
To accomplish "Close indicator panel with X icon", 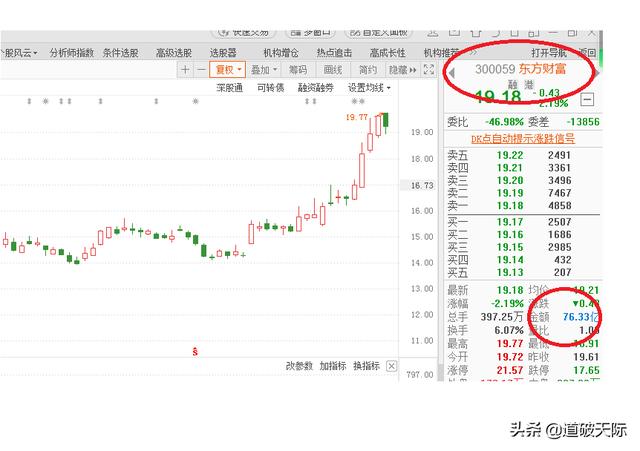I will [392, 367].
